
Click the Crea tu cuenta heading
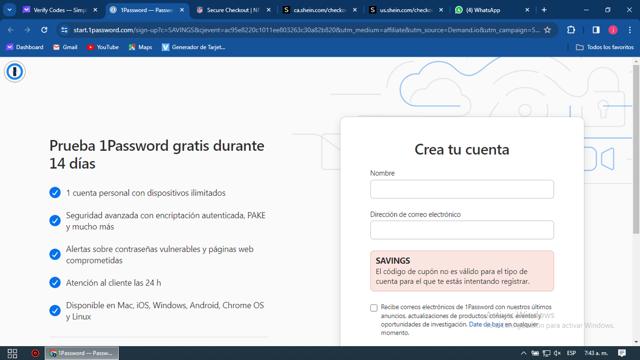462,149
